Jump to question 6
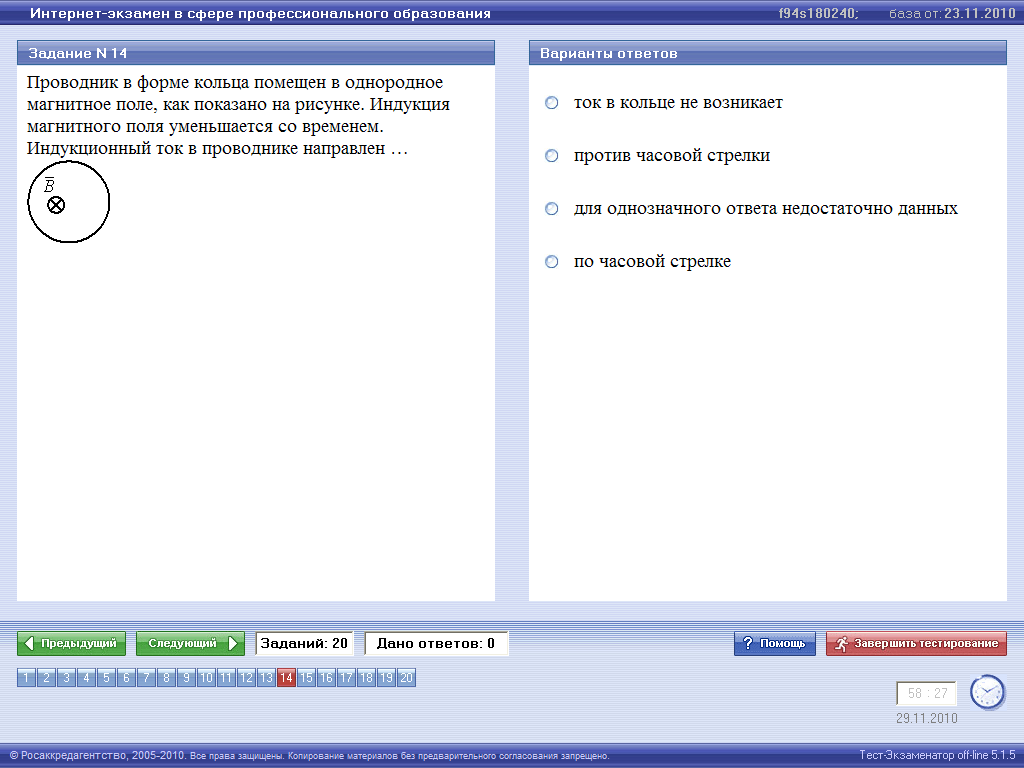This screenshot has height=768, width=1024. click(126, 677)
